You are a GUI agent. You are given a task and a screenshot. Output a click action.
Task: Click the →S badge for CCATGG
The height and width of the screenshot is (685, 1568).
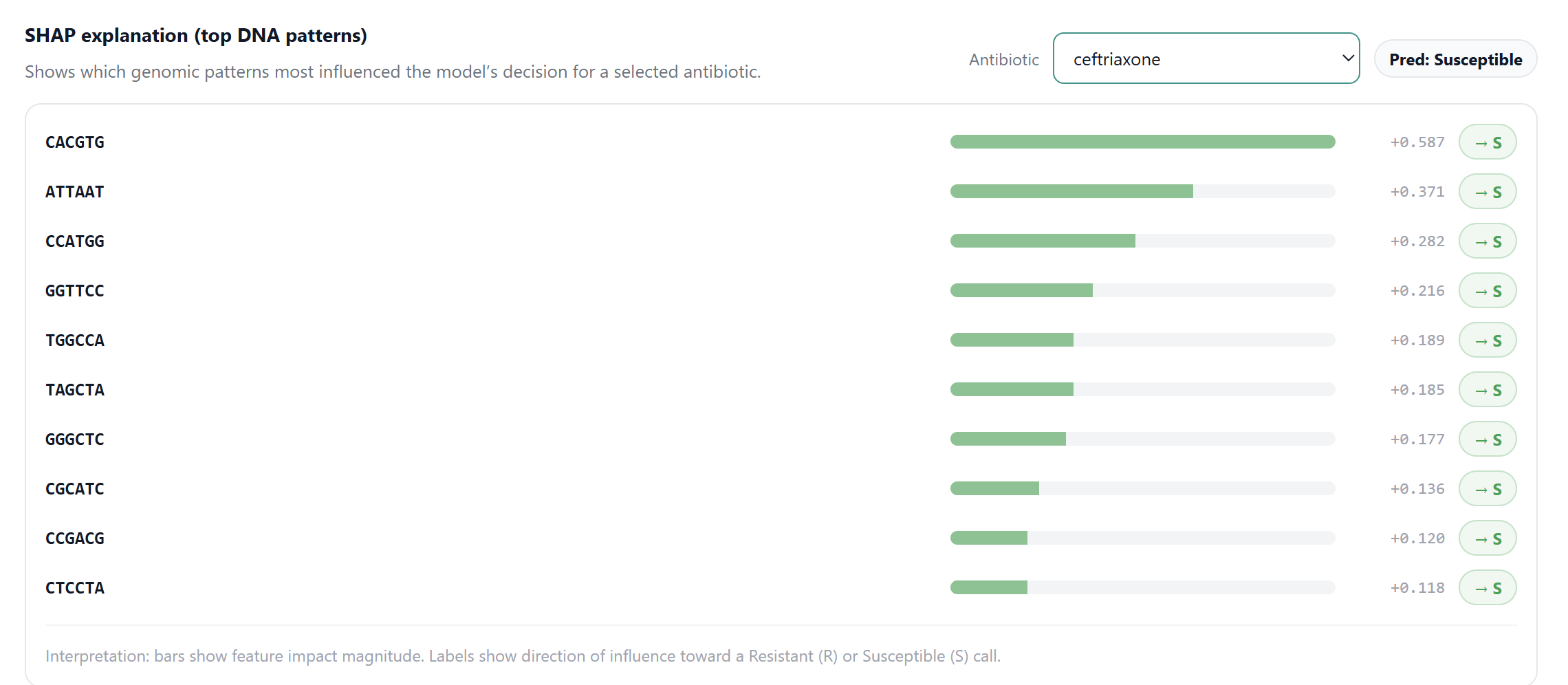[1488, 241]
